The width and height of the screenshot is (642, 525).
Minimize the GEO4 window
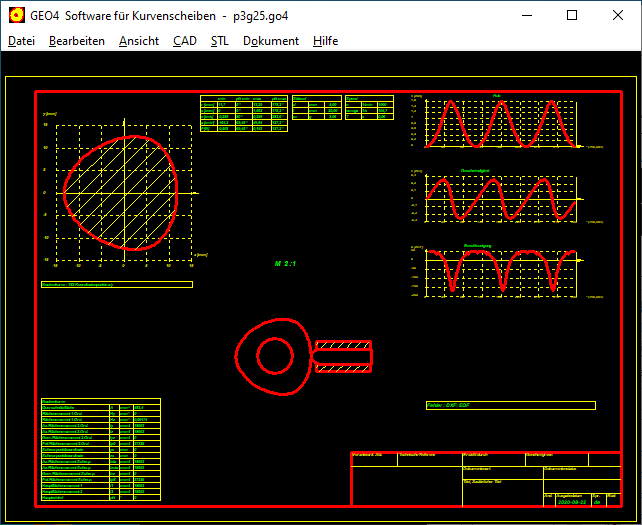[526, 16]
